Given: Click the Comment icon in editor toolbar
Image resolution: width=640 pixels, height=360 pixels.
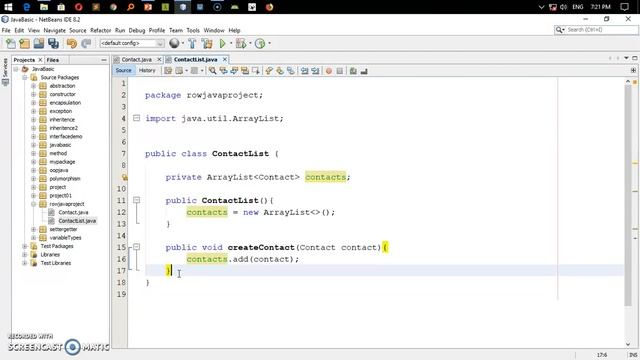Looking at the screenshot, I should point(353,71).
